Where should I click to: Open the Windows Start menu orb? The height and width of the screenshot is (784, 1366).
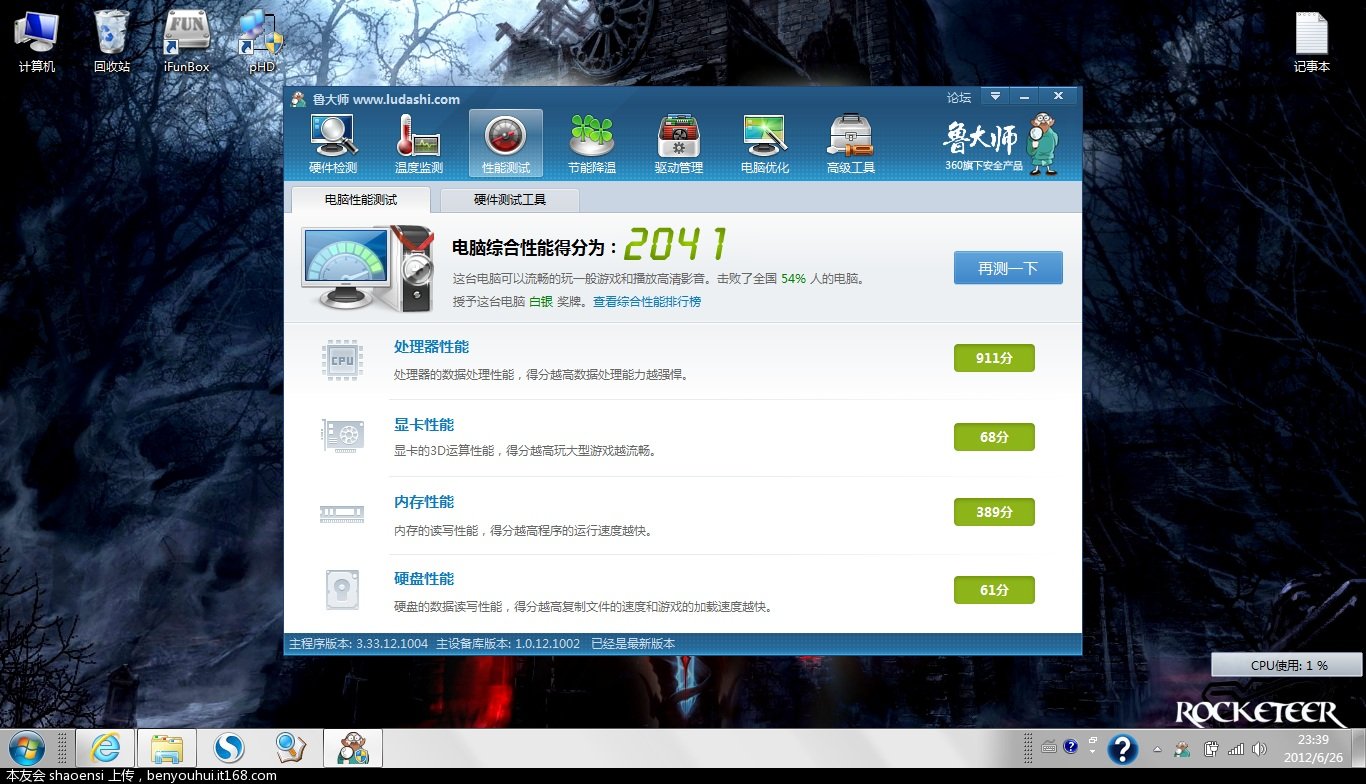27,748
